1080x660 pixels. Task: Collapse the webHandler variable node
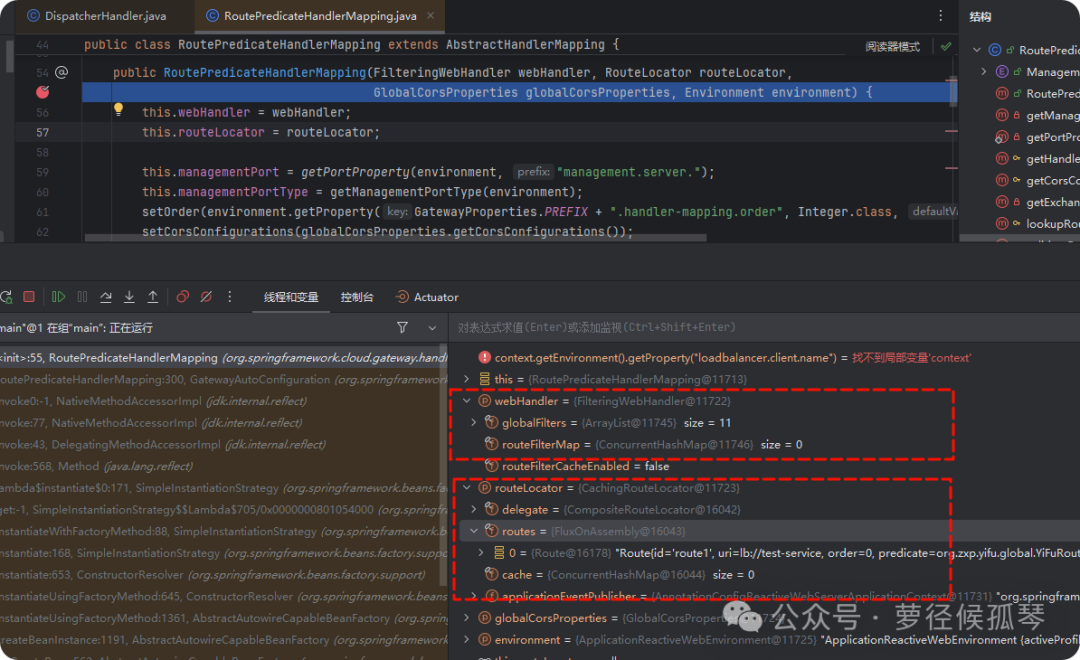[466, 401]
